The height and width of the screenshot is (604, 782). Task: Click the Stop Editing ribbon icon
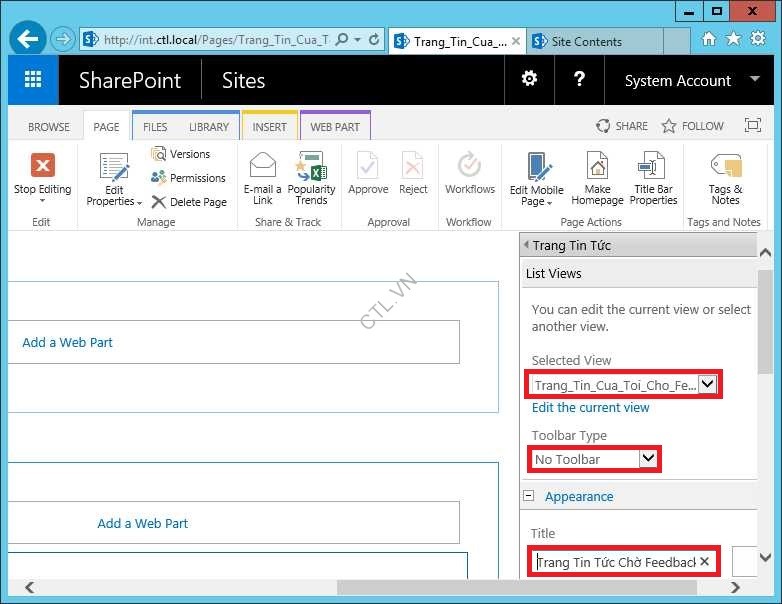(x=42, y=166)
